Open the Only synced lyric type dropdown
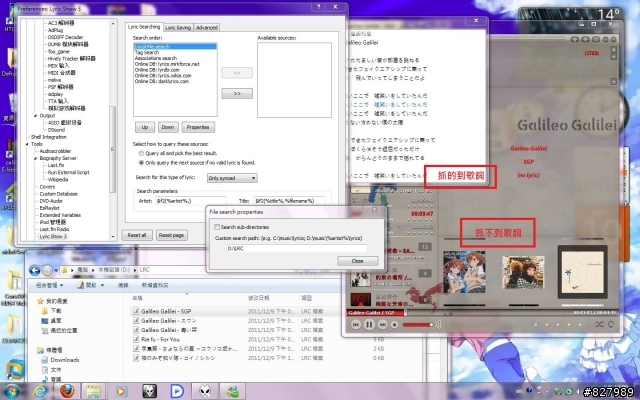Screen dimensions: 640x400 click(232, 178)
